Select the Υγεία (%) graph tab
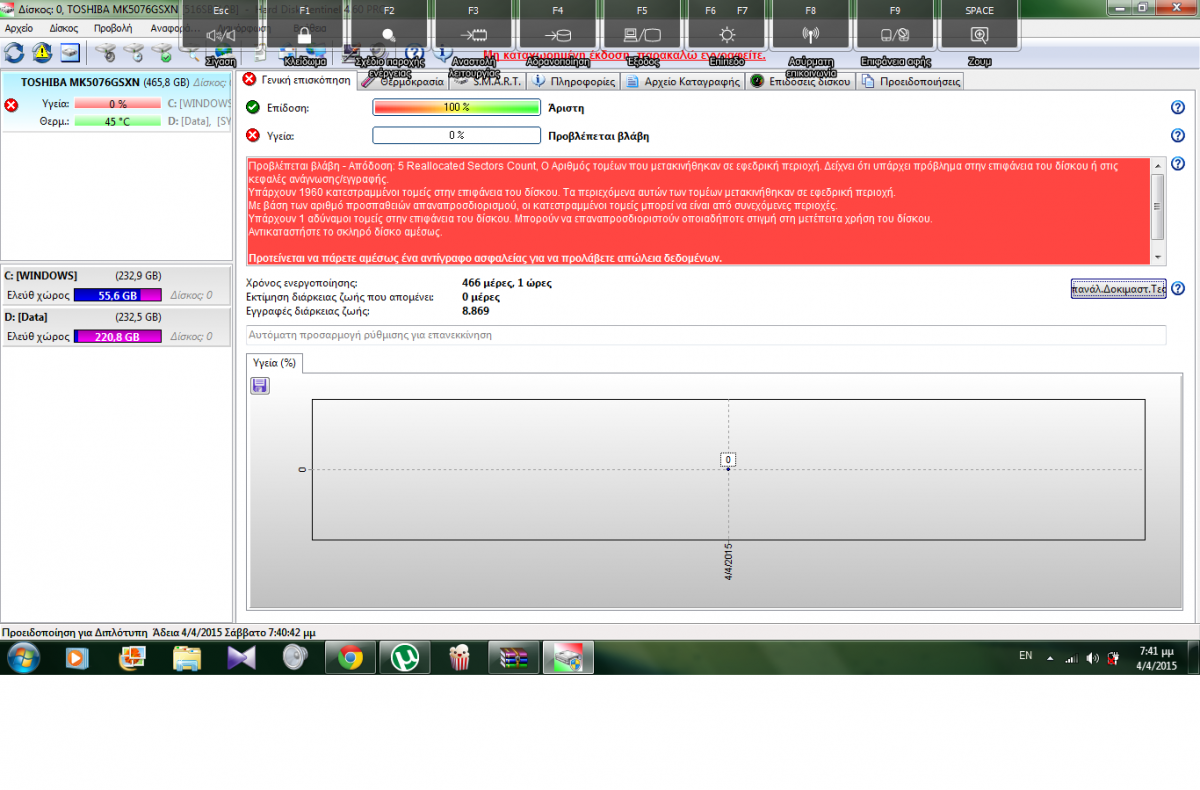The width and height of the screenshot is (1200, 790). (275, 363)
